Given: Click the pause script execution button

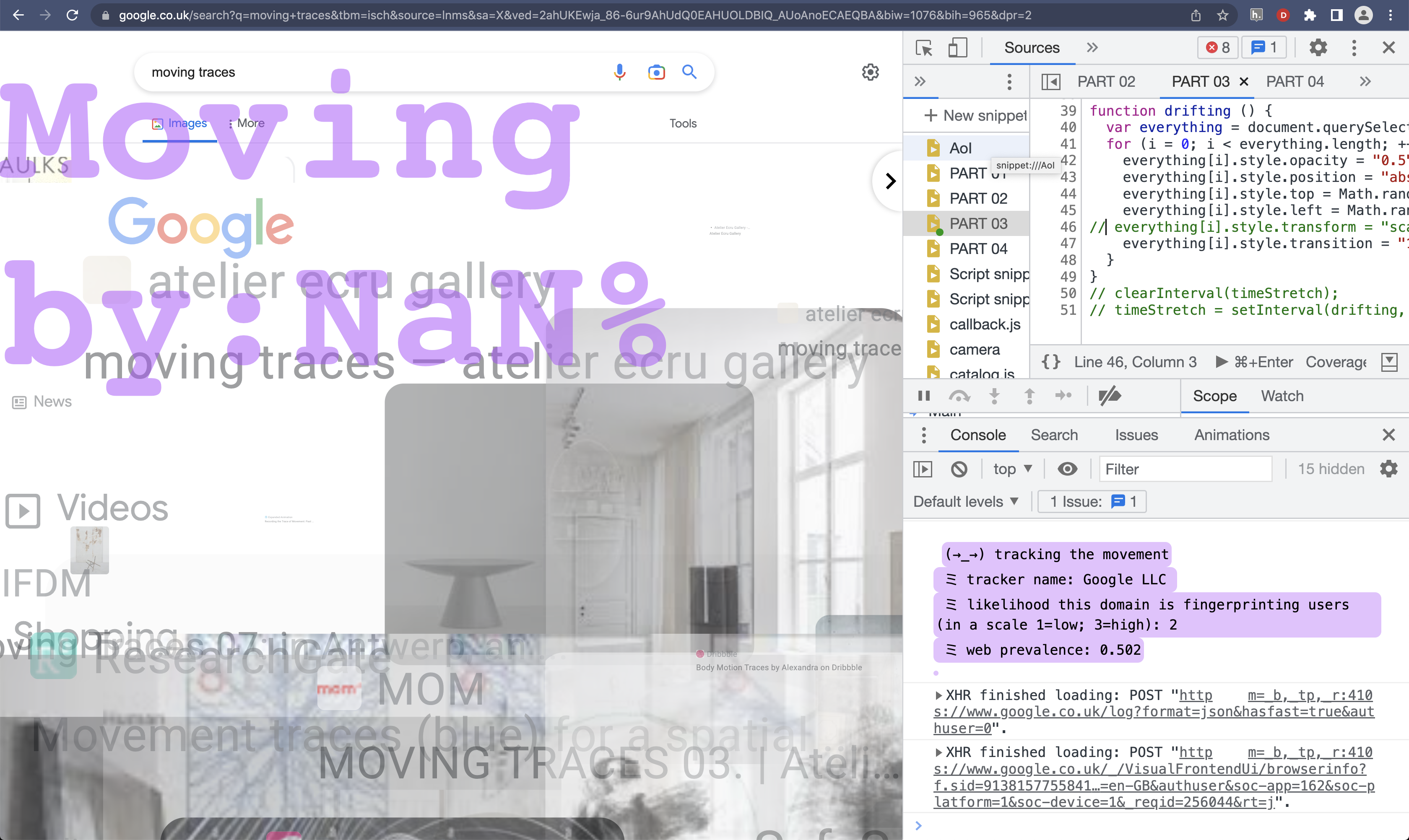Looking at the screenshot, I should [x=924, y=396].
